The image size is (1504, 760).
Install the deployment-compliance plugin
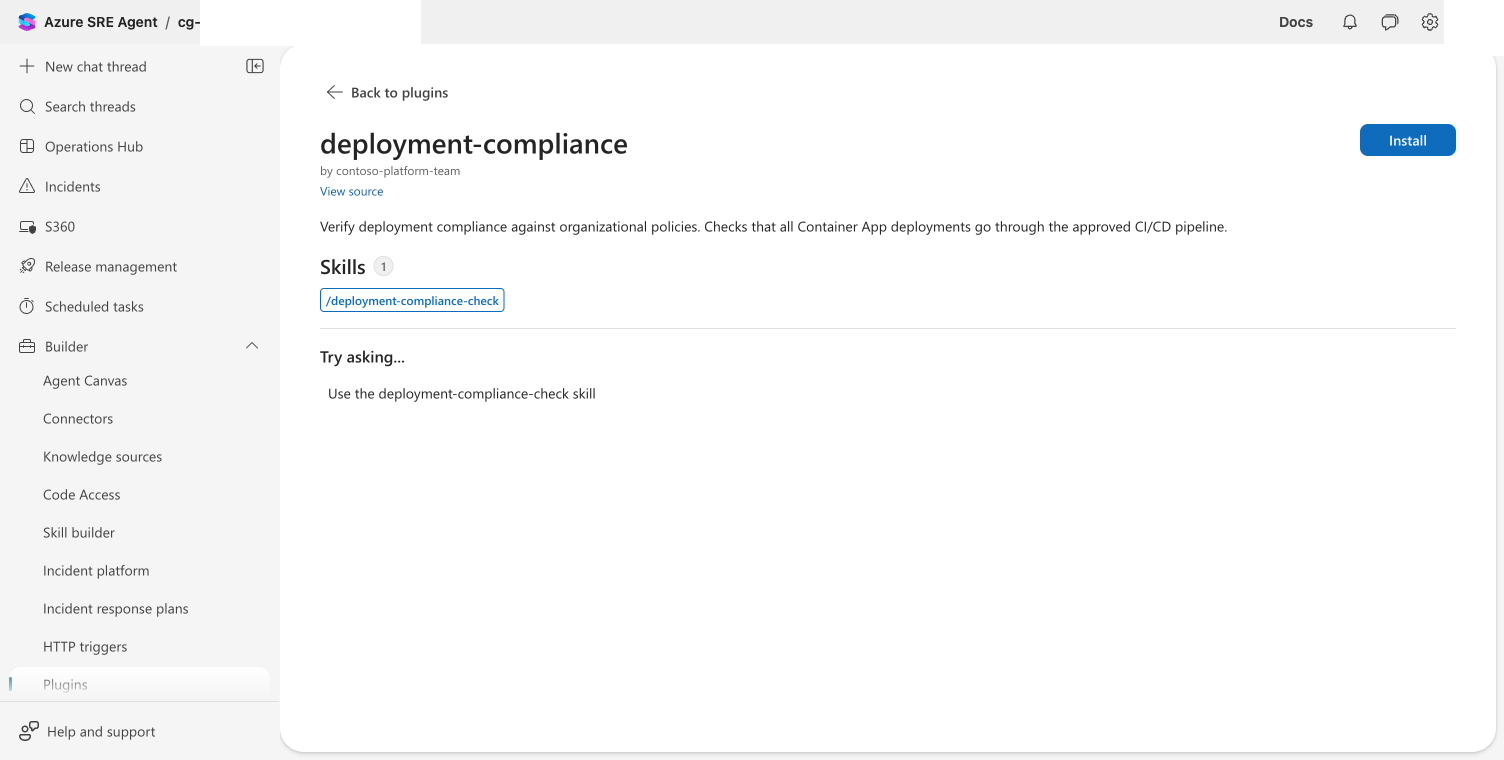1407,140
